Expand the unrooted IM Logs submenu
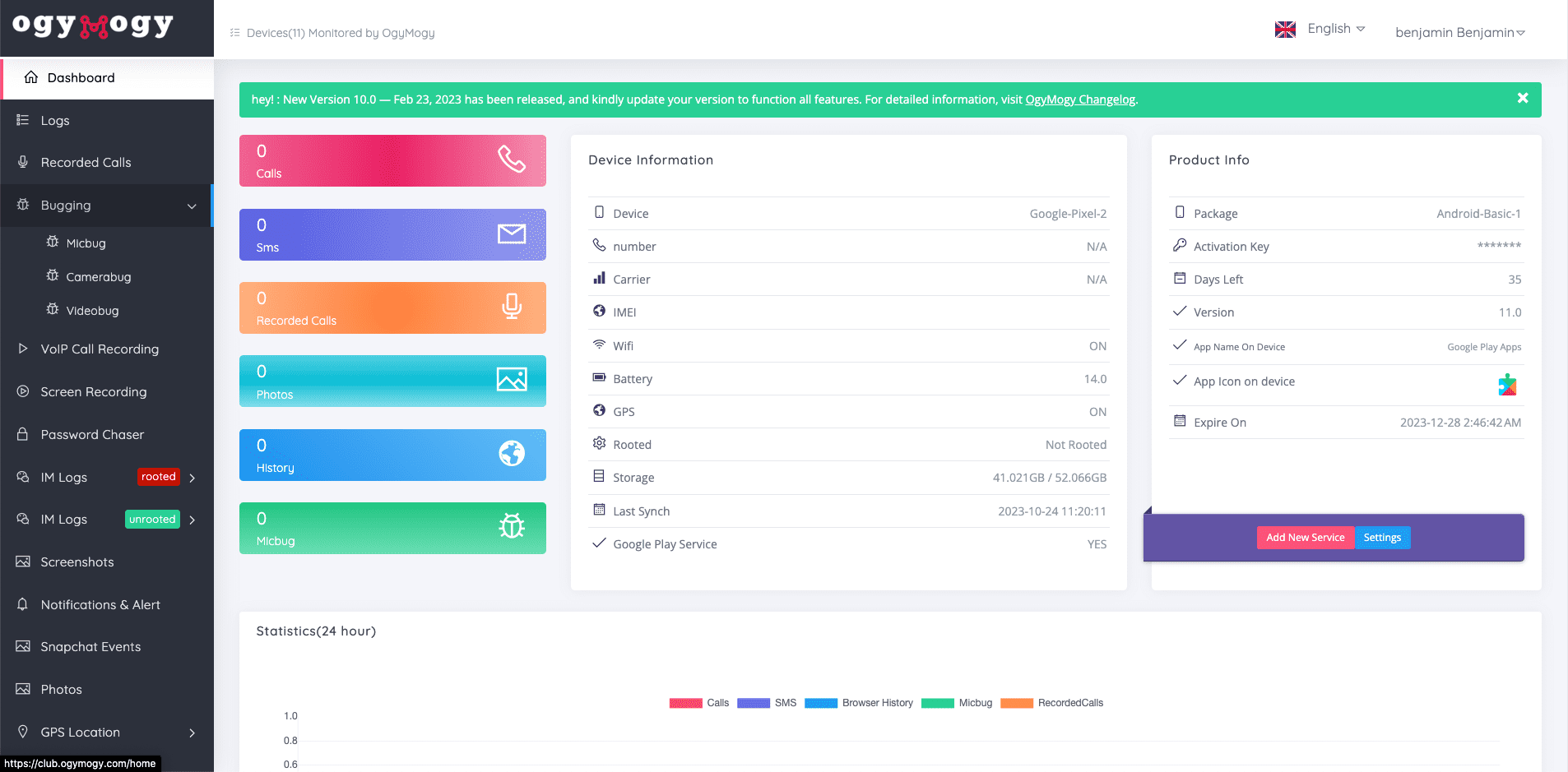 point(192,520)
